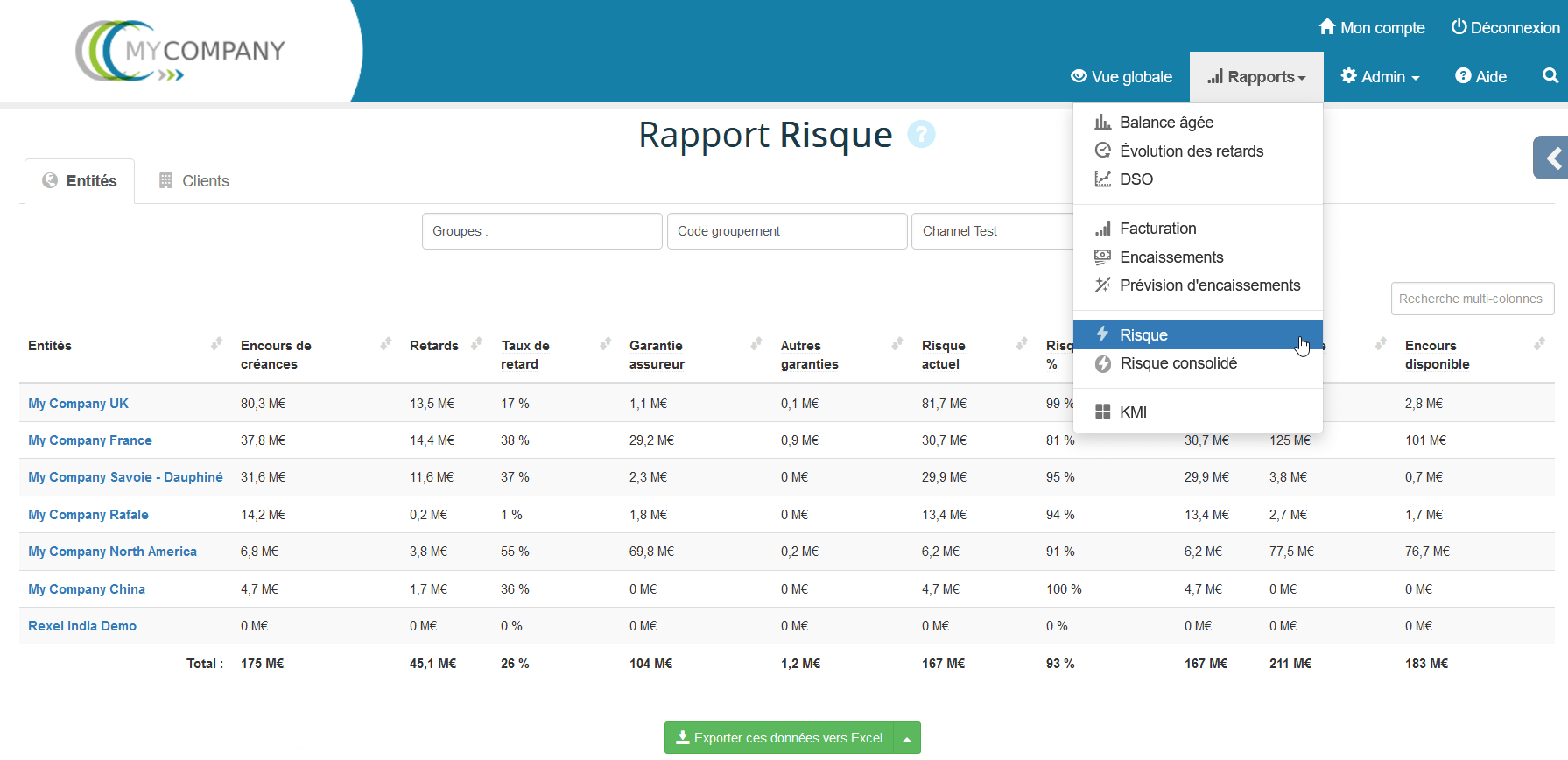This screenshot has height=760, width=1568.
Task: Sort table by Taux de retard icon
Action: (x=605, y=344)
